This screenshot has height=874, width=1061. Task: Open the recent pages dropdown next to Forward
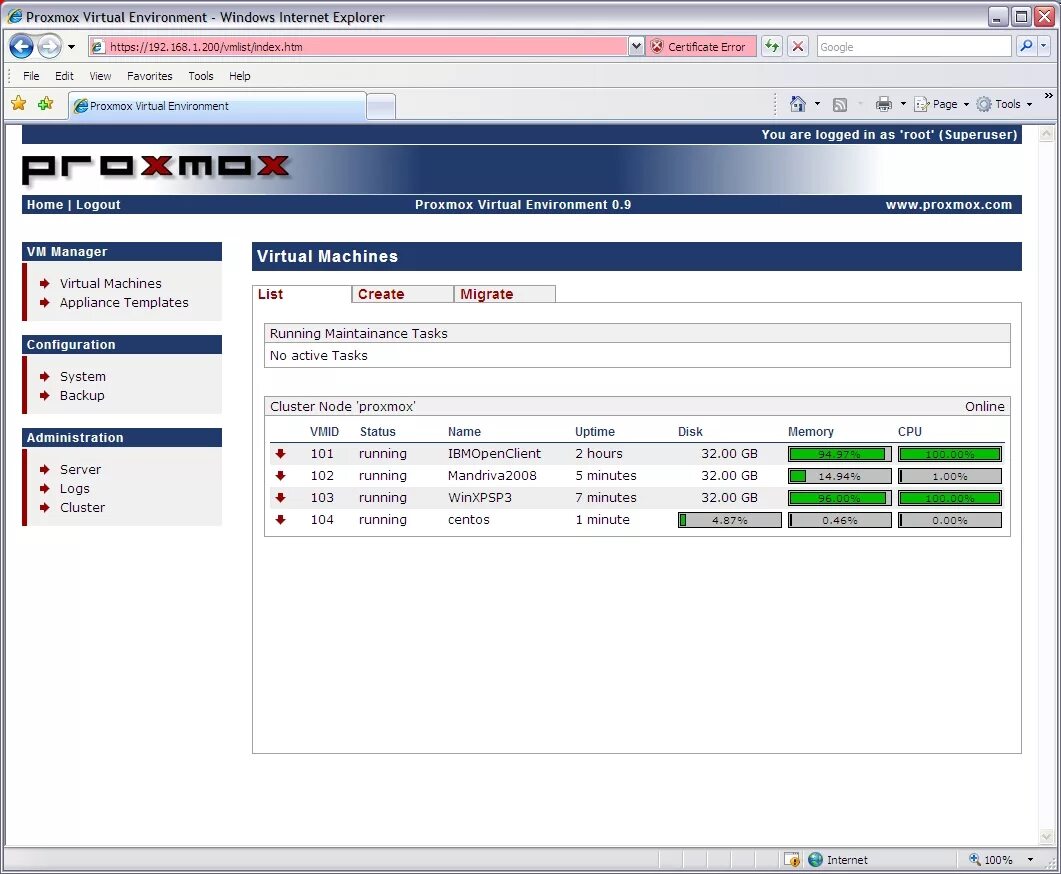coord(71,47)
